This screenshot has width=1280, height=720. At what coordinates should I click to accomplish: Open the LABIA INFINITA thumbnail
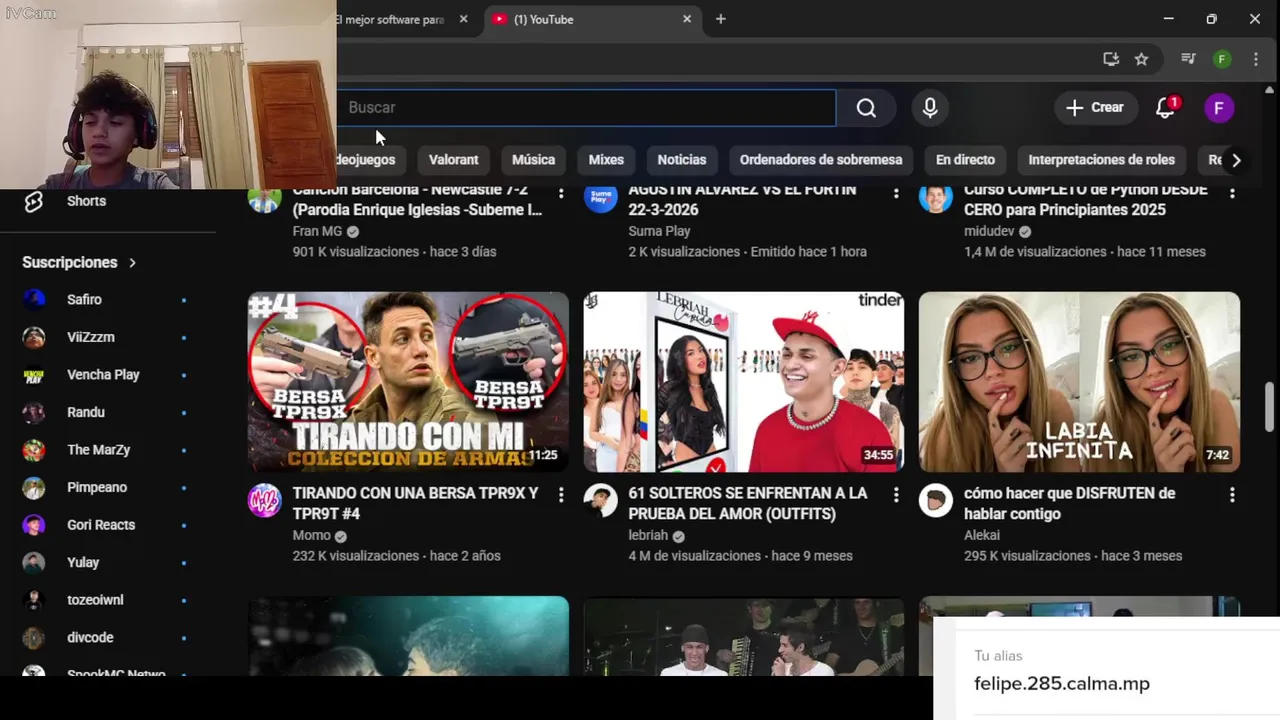1079,382
